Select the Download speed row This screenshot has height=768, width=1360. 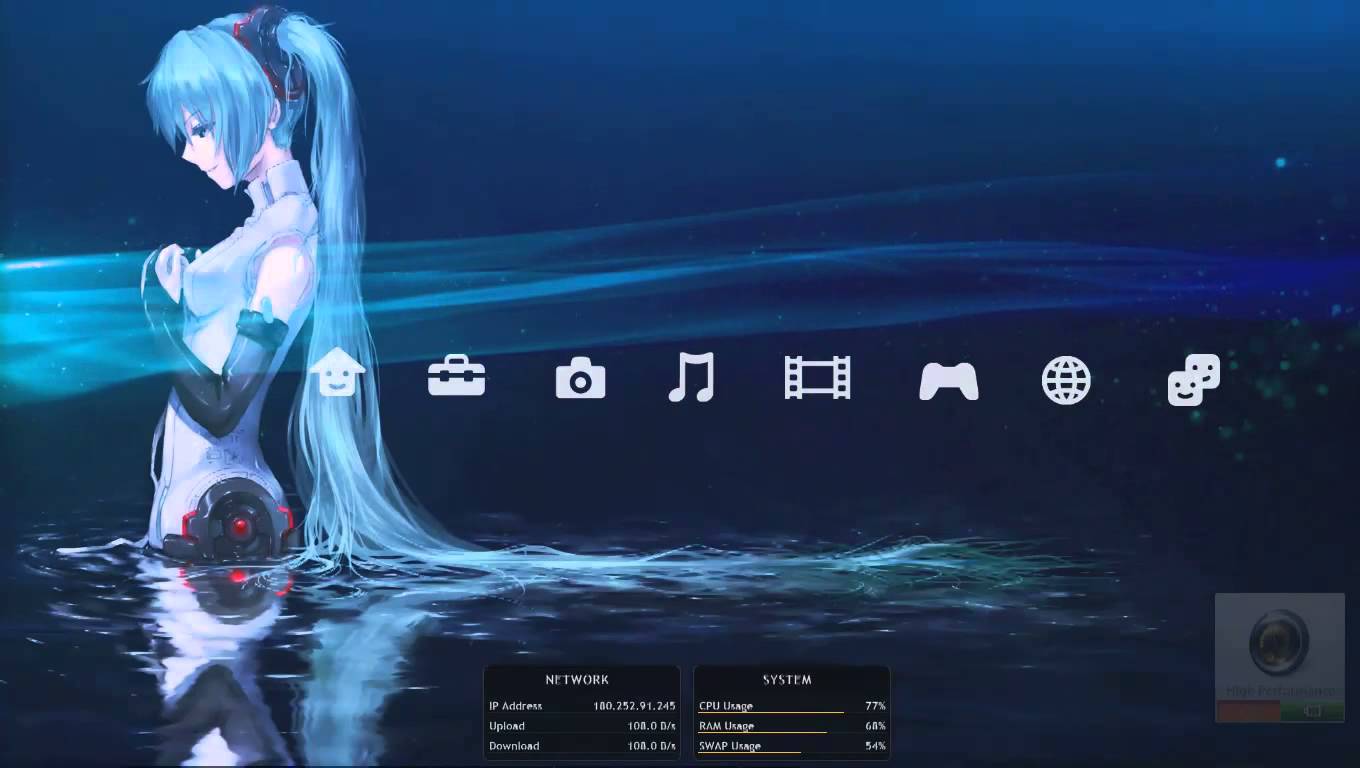(x=581, y=746)
